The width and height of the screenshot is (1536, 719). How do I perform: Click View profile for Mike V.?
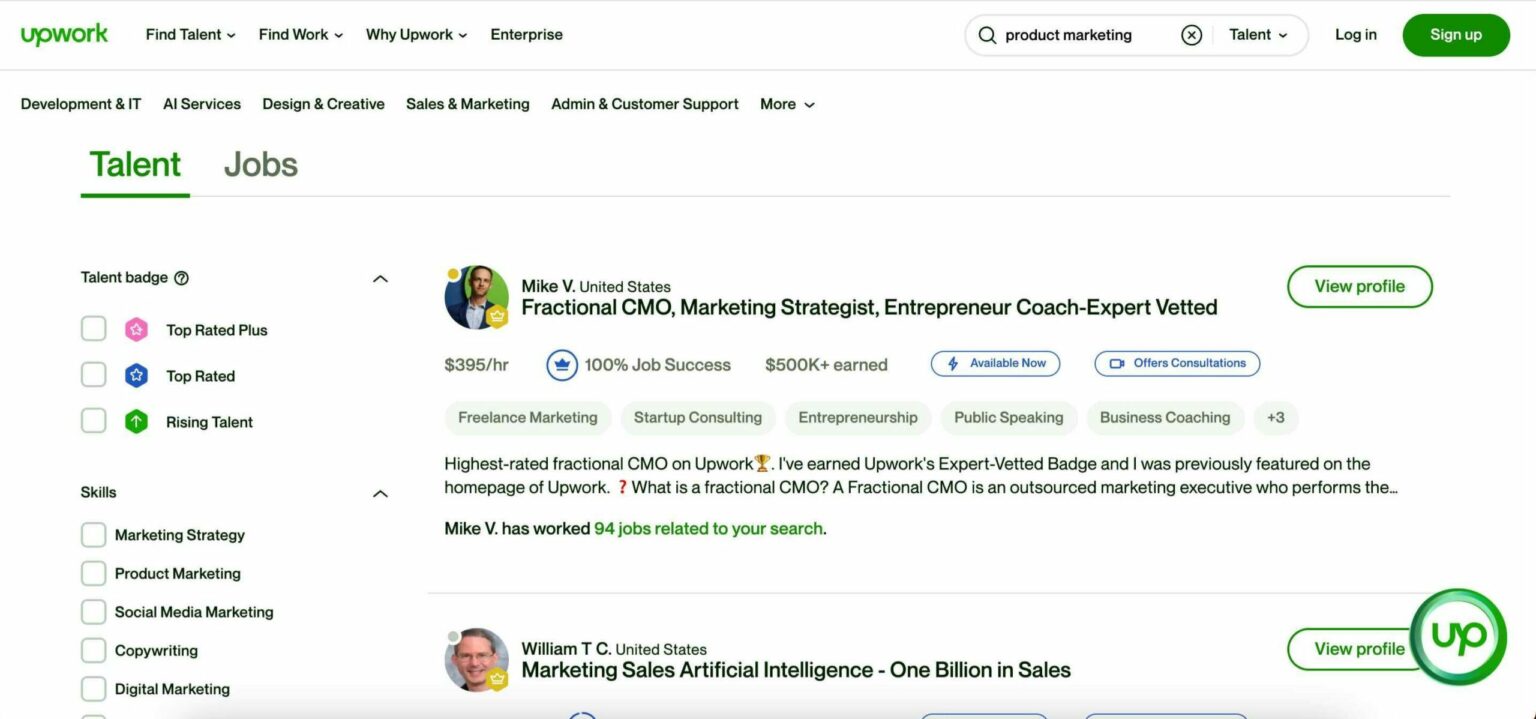pos(1358,286)
